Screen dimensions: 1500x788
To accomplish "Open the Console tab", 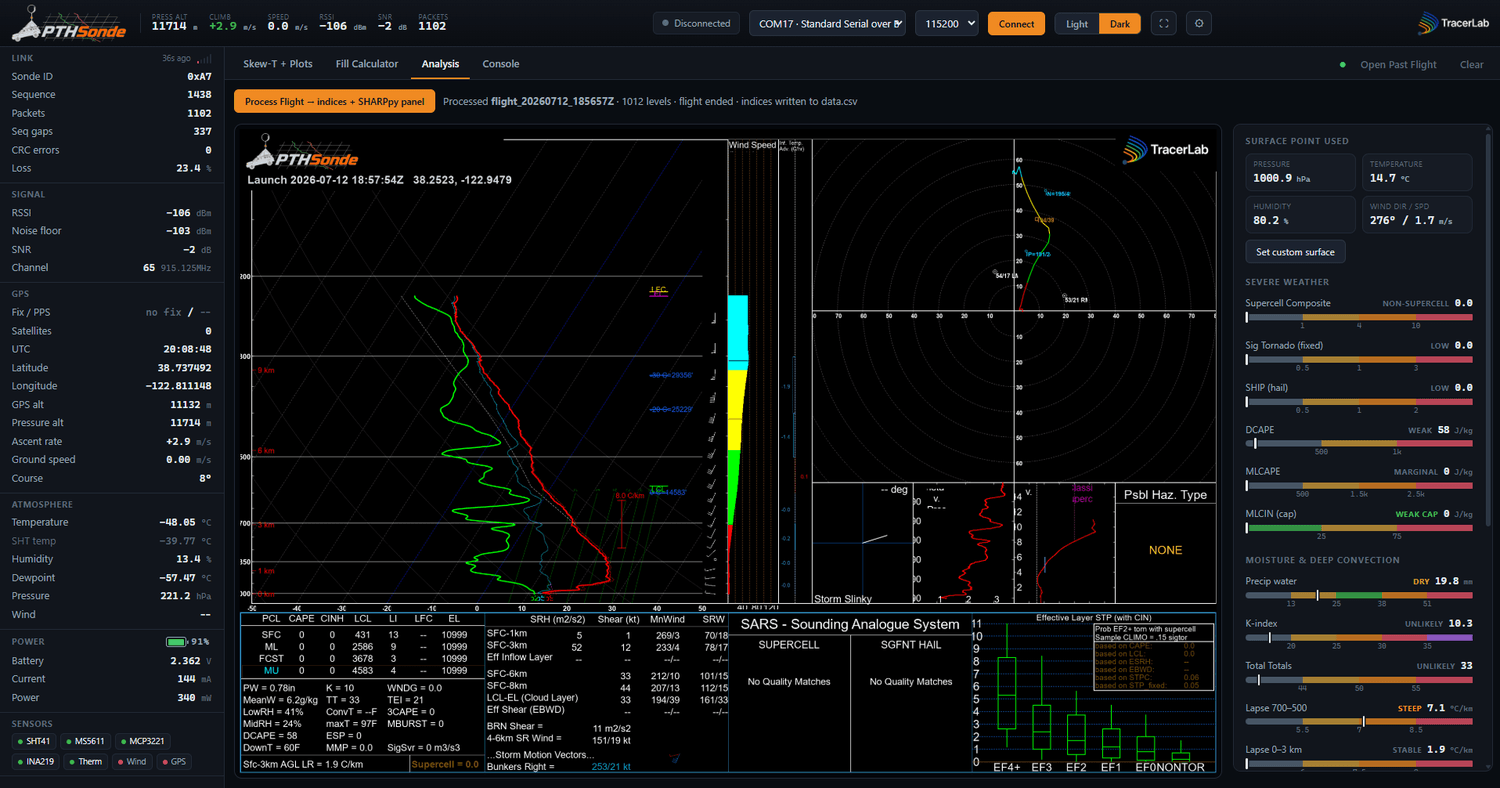I will pos(501,64).
